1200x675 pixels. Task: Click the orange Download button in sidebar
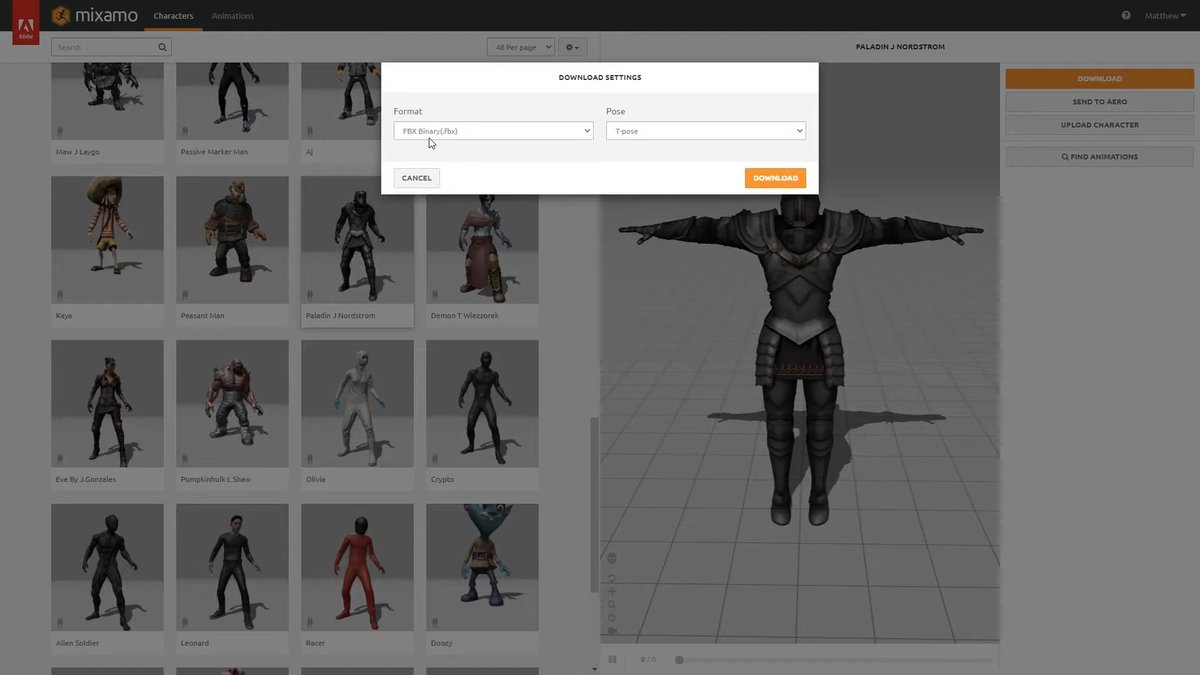click(1100, 78)
